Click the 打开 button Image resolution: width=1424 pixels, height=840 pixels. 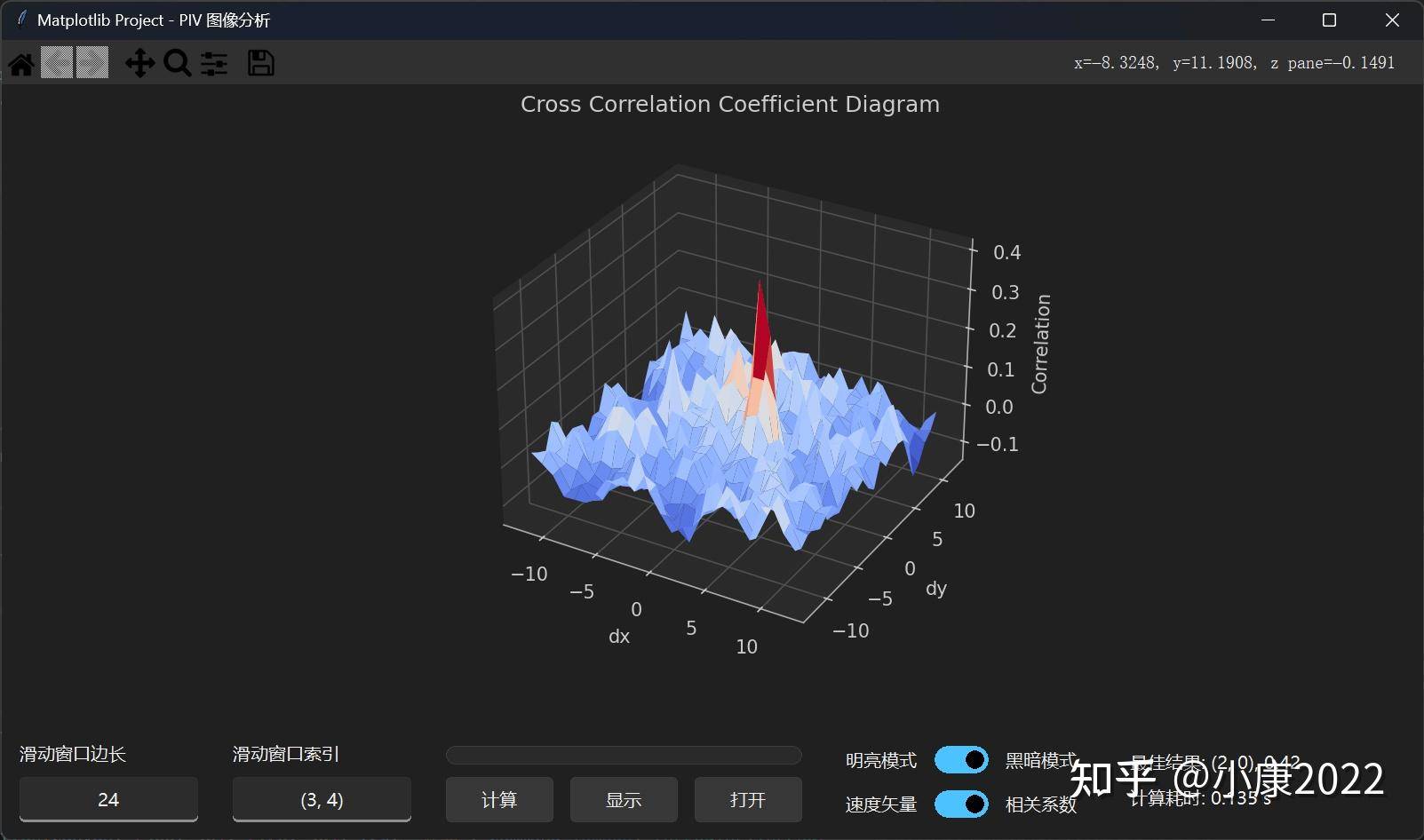pyautogui.click(x=748, y=799)
